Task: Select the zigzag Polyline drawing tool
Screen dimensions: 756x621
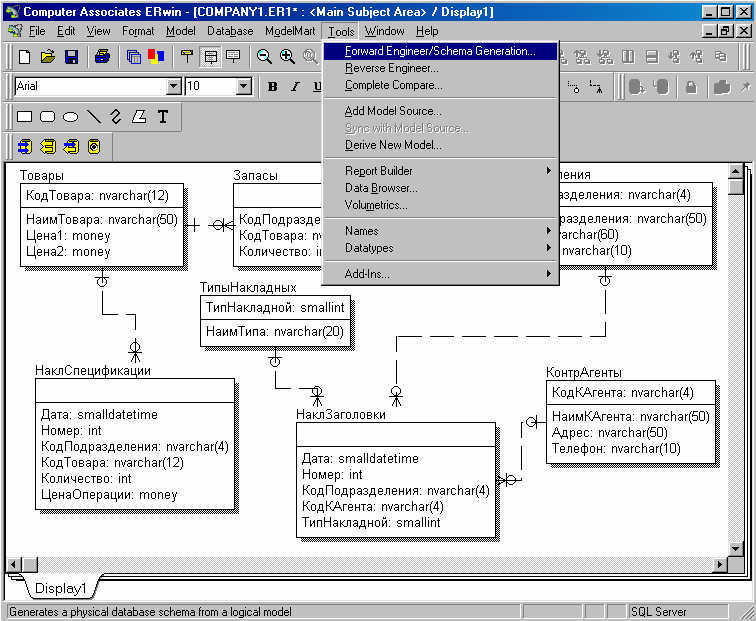Action: 116,117
